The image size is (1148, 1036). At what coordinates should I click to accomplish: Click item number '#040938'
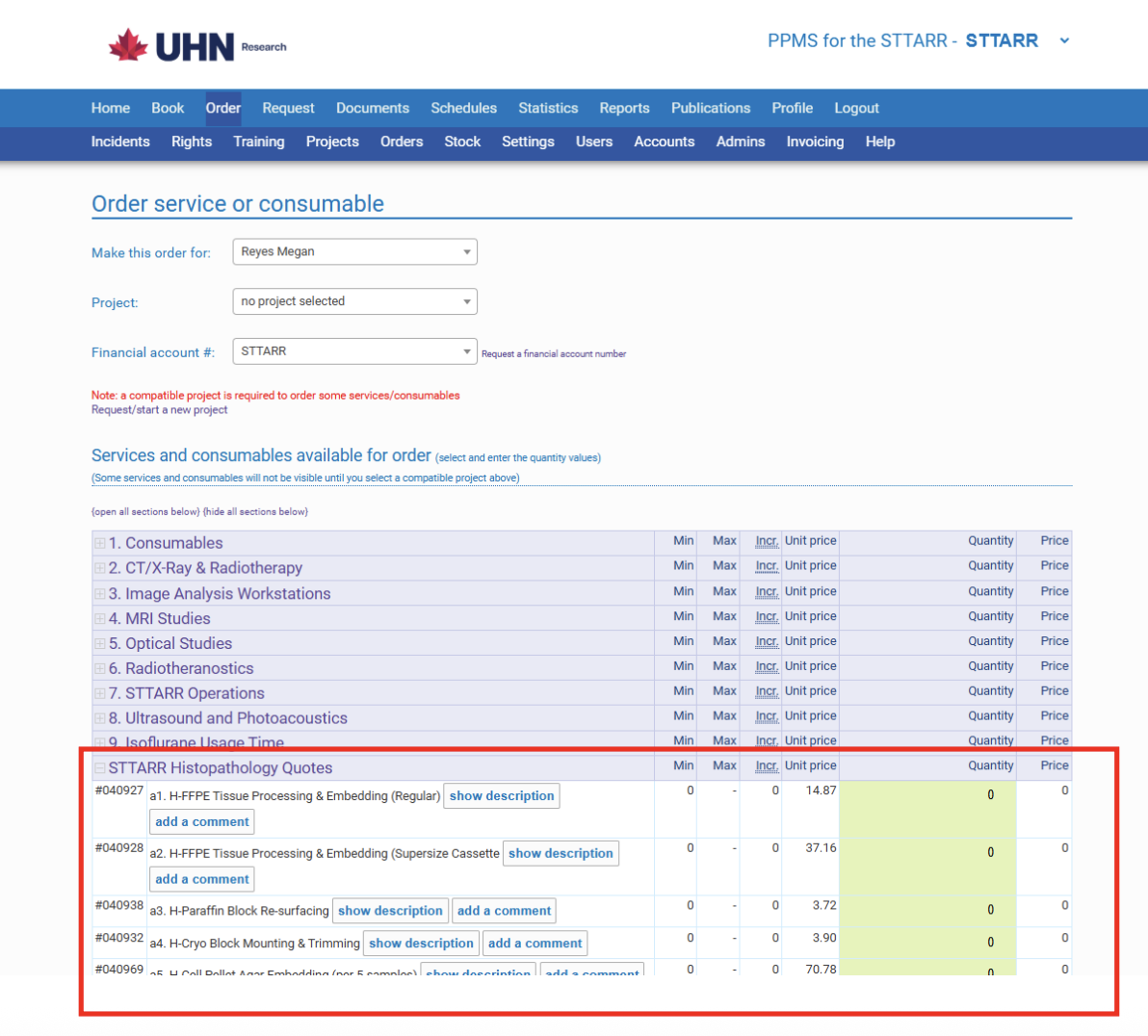119,906
